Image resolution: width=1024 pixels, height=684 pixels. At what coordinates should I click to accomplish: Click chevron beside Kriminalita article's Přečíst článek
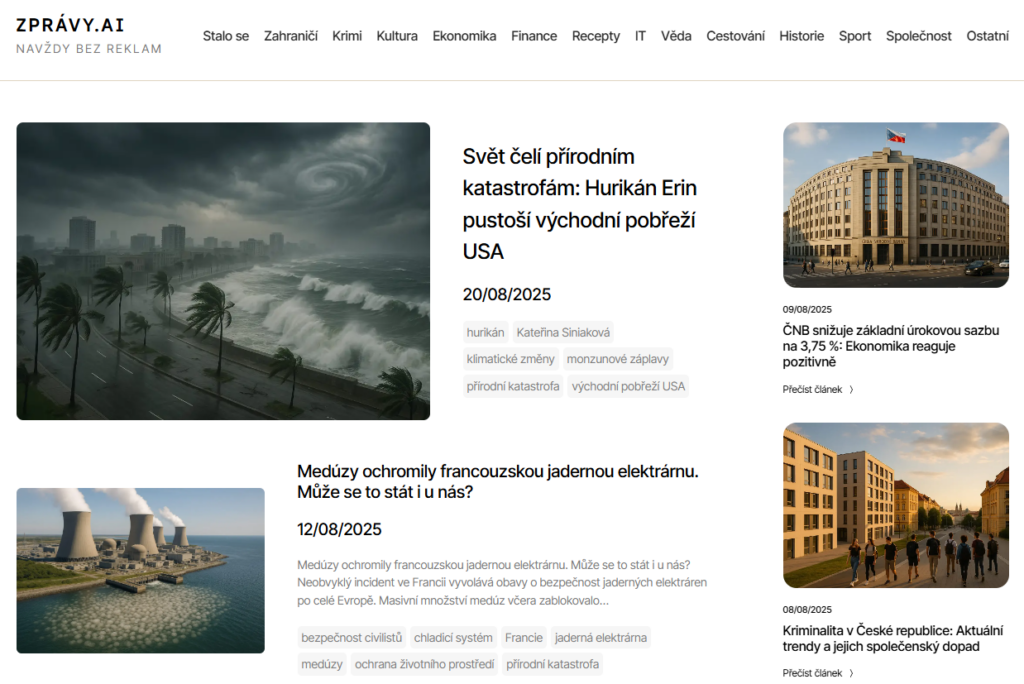tap(851, 673)
